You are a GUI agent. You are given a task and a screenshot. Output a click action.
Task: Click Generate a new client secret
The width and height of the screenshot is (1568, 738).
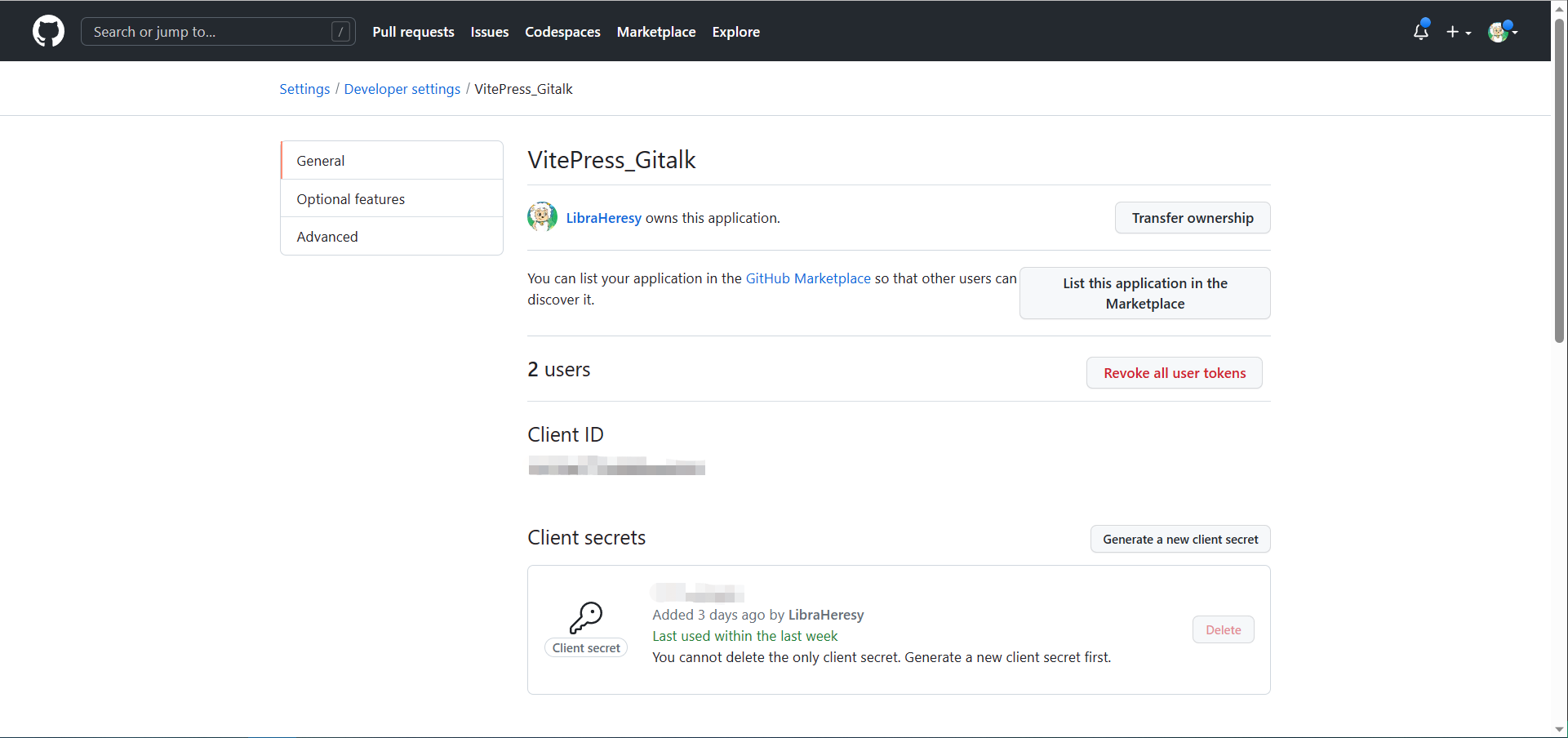(1180, 539)
